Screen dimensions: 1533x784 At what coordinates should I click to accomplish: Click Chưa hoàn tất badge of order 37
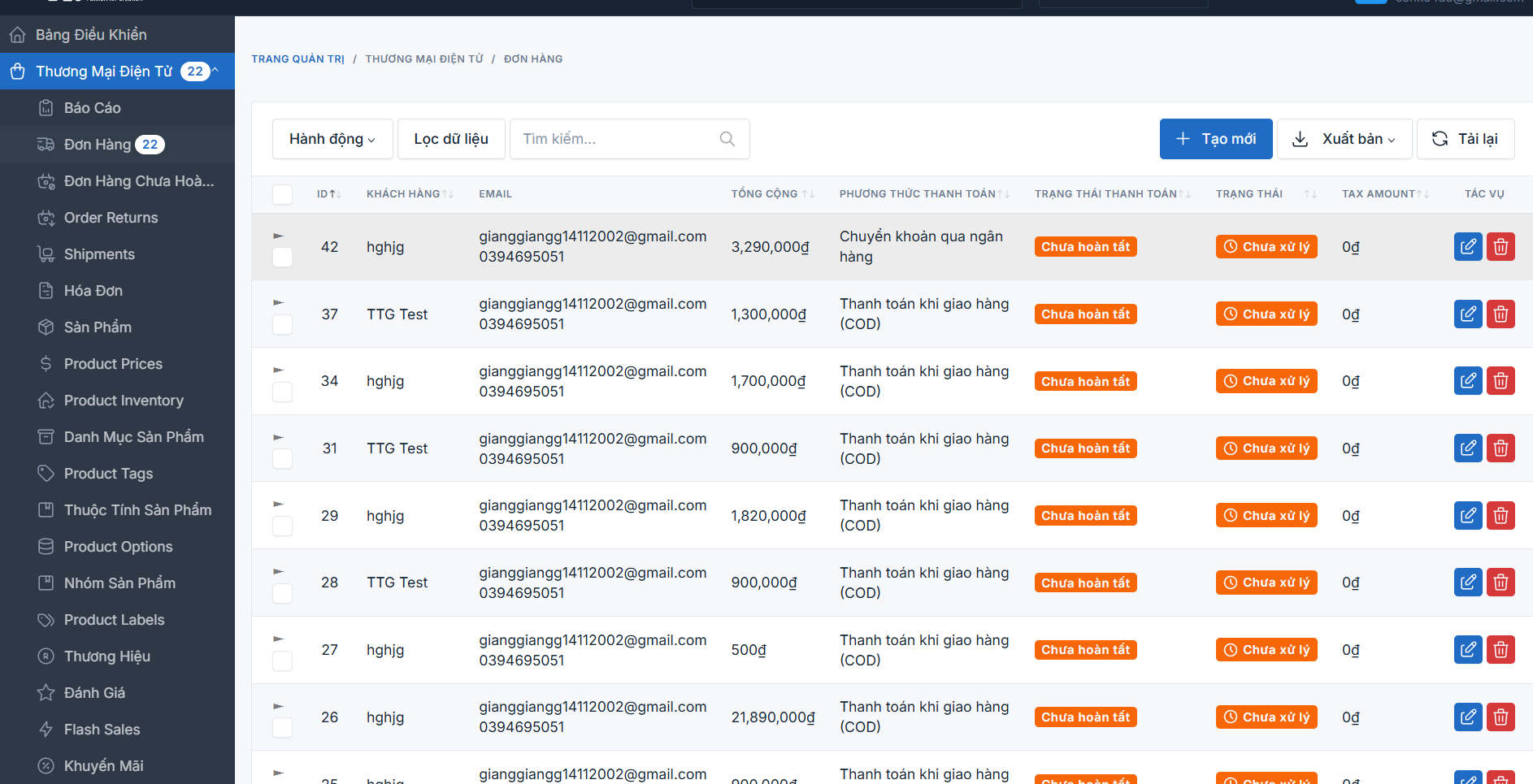point(1085,314)
